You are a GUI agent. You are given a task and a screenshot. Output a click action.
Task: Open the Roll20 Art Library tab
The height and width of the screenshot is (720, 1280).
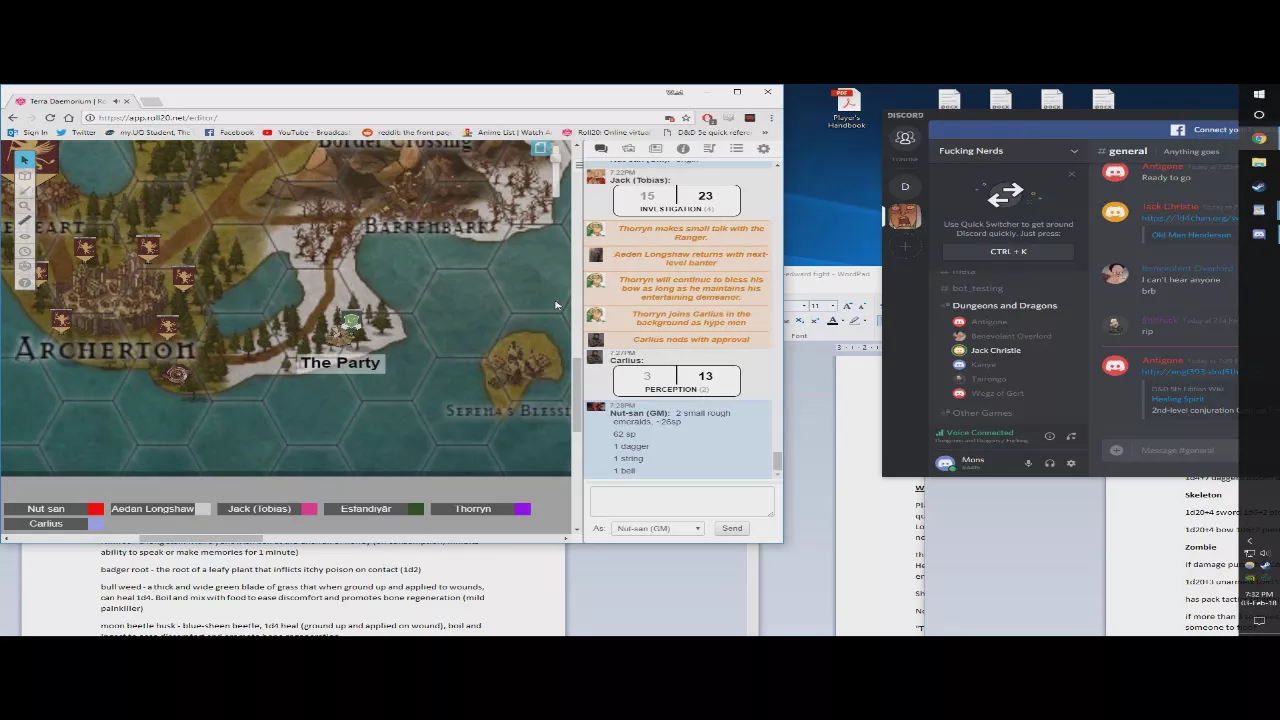click(x=628, y=149)
